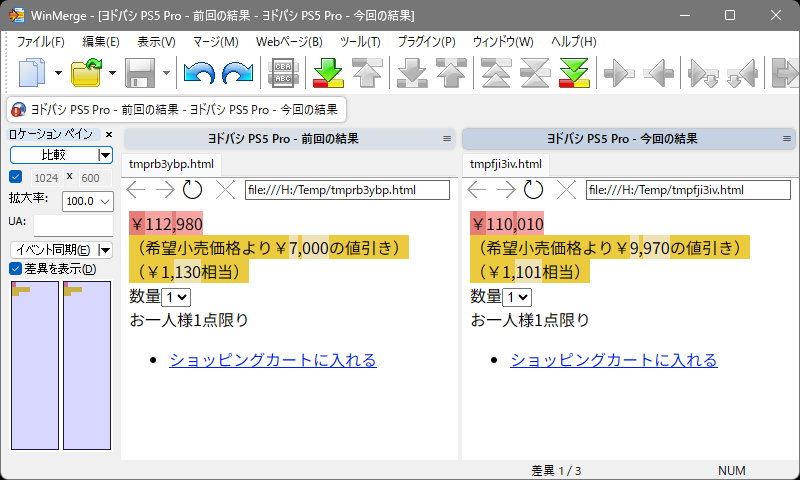Click Copy Right and Advance icon
The width and height of the screenshot is (800, 480).
703,73
